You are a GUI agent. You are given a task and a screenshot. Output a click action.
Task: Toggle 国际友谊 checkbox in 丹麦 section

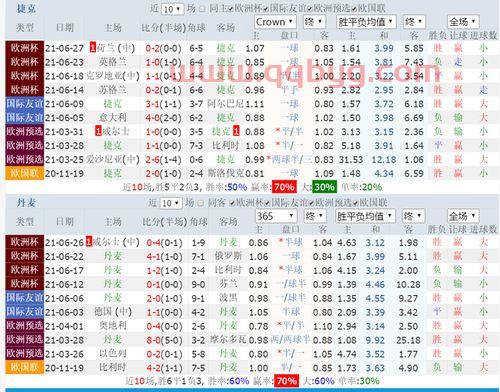(x=267, y=203)
